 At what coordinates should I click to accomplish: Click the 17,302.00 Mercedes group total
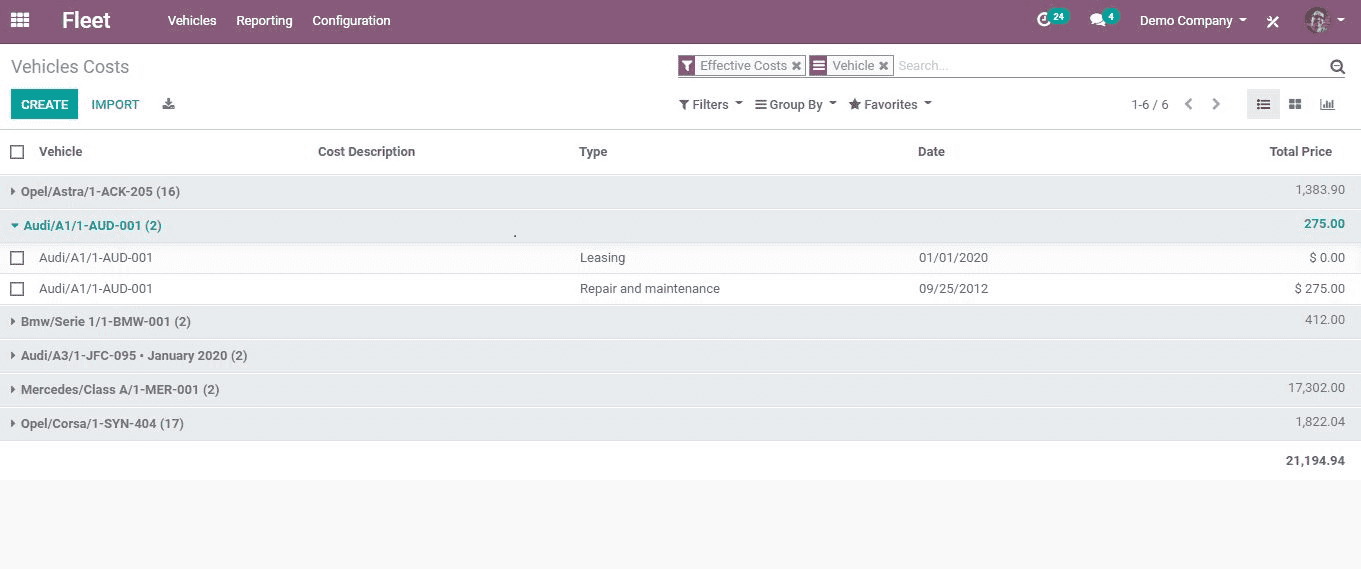[1316, 388]
